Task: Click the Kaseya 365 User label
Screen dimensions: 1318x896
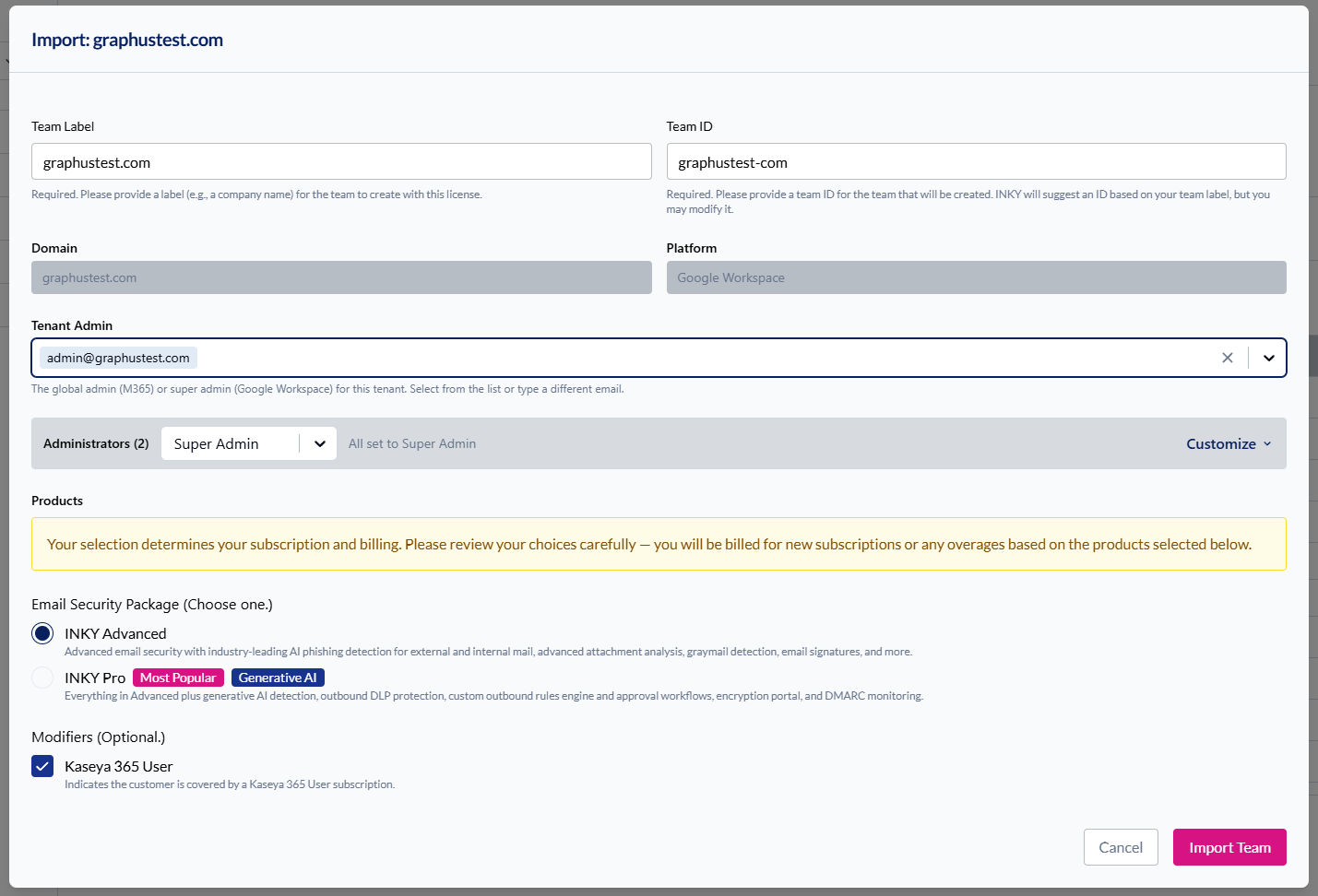Action: (119, 766)
